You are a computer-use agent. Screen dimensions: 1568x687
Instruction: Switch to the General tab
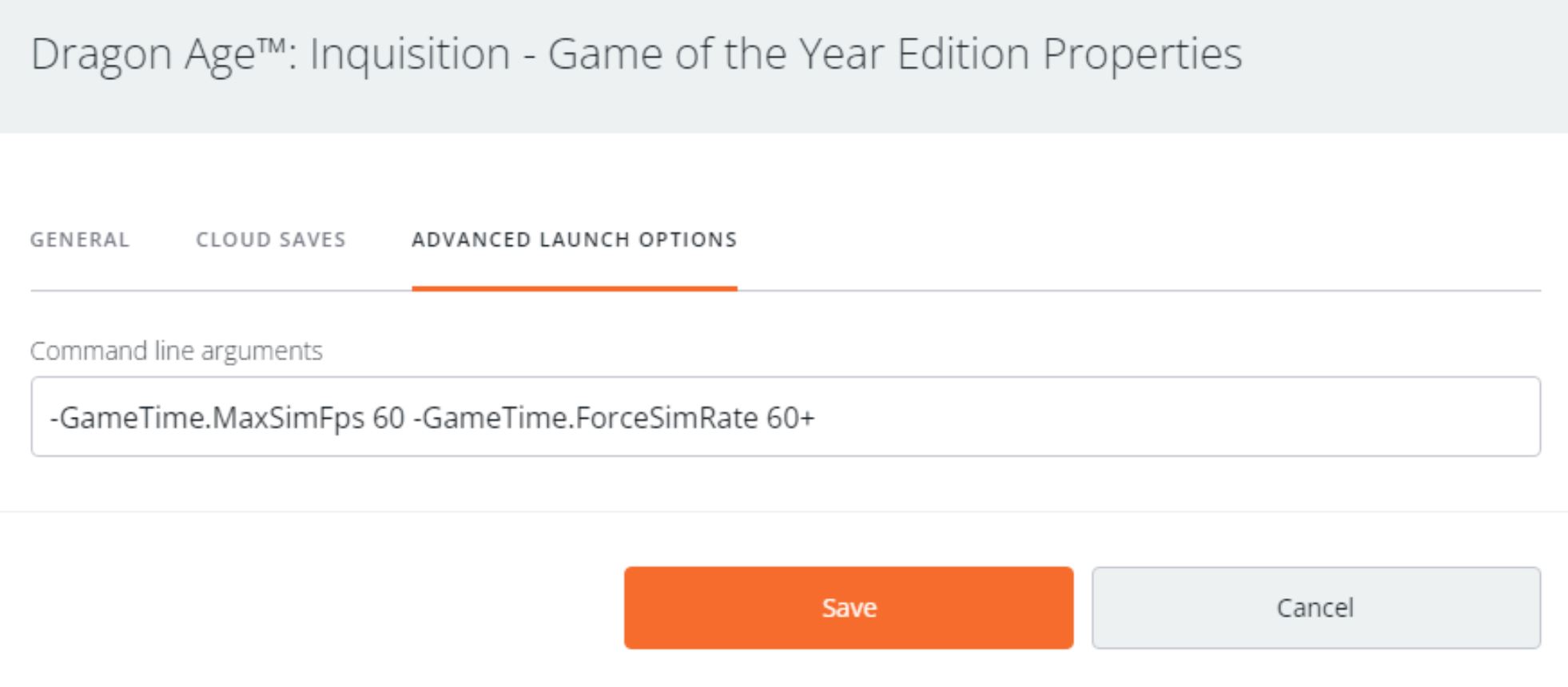[80, 240]
